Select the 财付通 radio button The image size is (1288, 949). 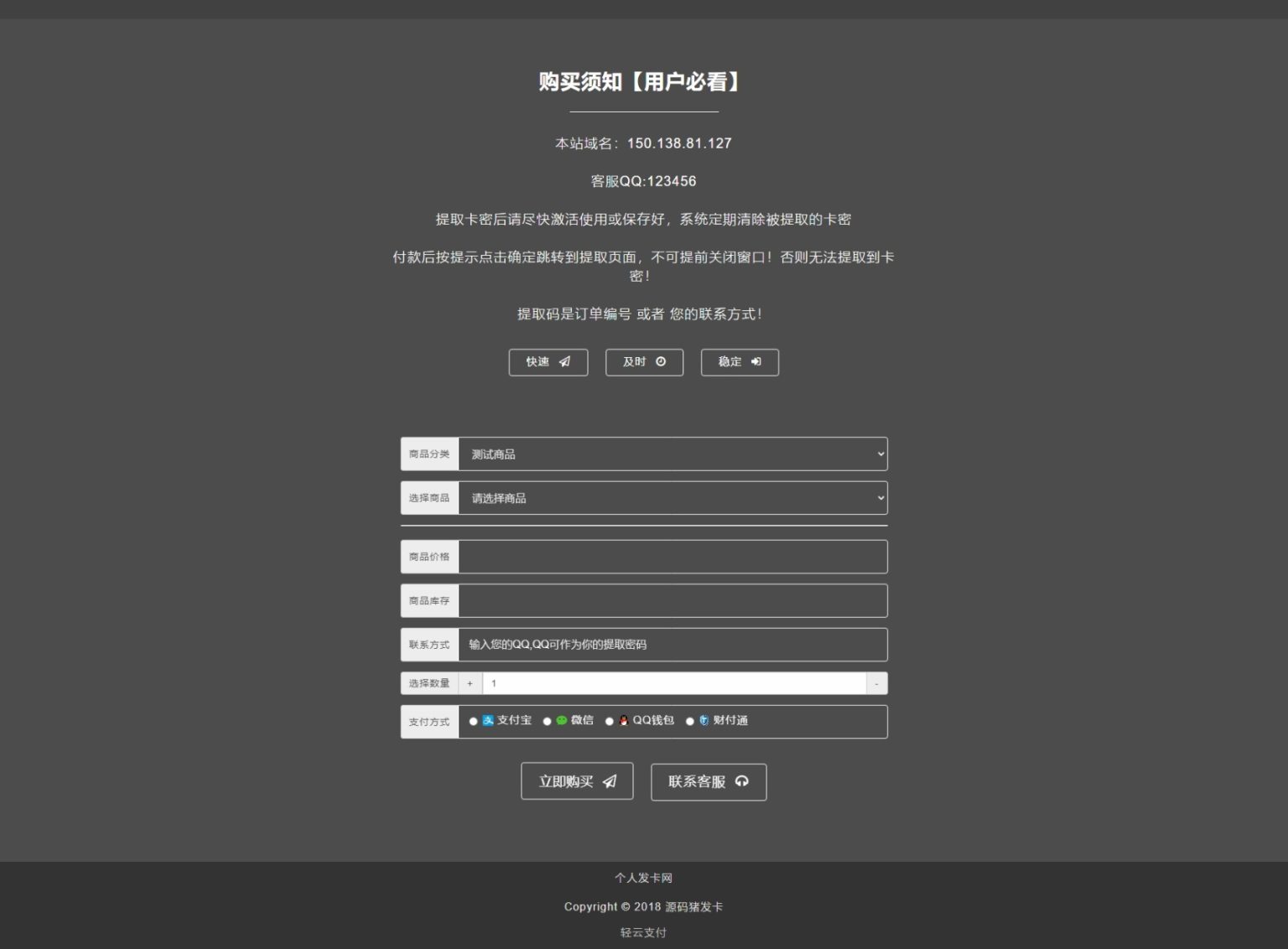(x=690, y=722)
